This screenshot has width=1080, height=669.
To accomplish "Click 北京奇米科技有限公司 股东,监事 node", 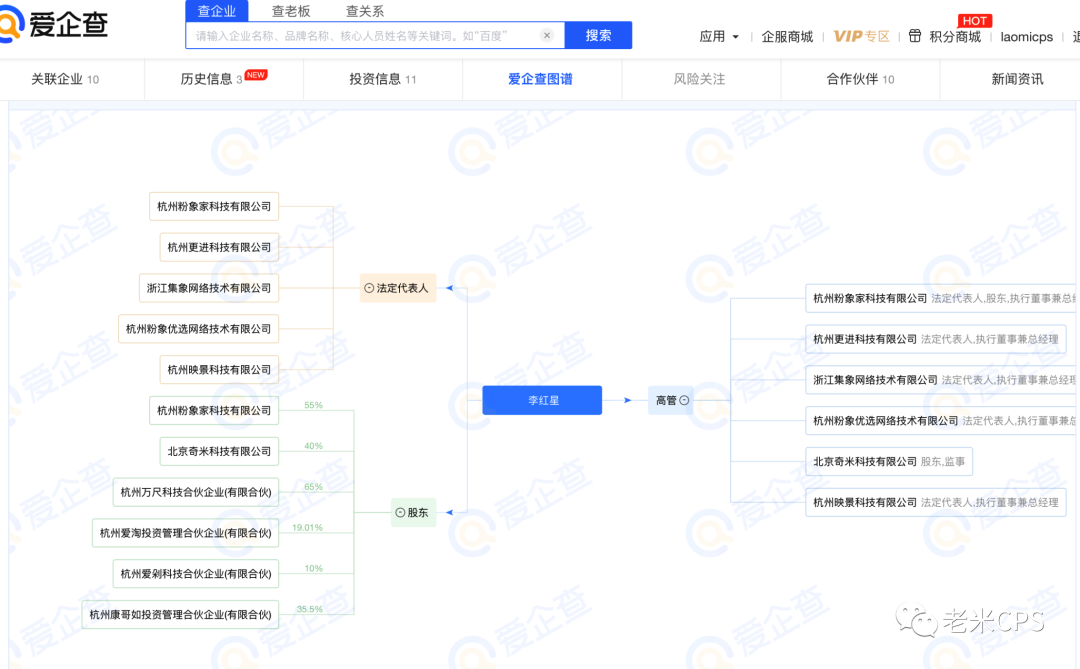I will tap(889, 462).
